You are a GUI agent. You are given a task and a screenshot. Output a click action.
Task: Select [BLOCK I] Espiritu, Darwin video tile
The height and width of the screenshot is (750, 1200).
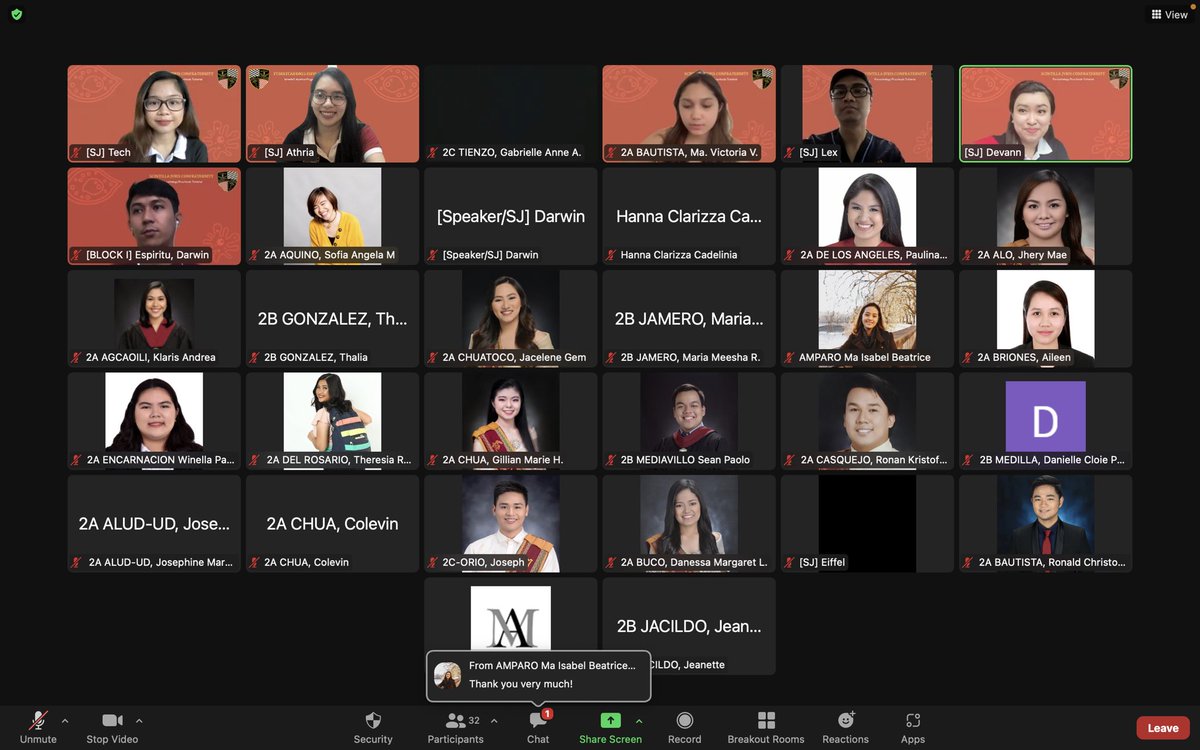click(154, 216)
